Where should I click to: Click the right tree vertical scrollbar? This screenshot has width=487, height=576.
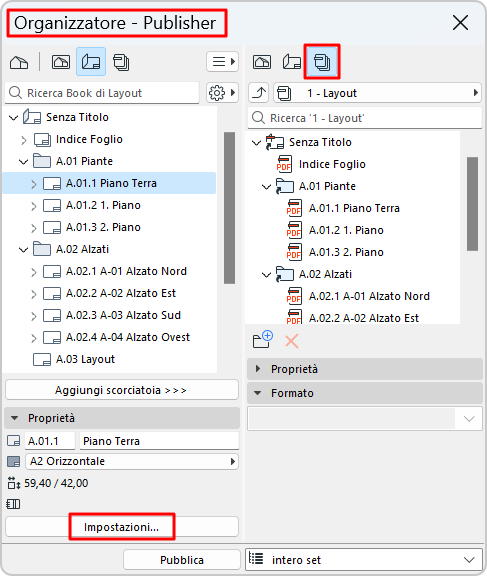point(472,204)
